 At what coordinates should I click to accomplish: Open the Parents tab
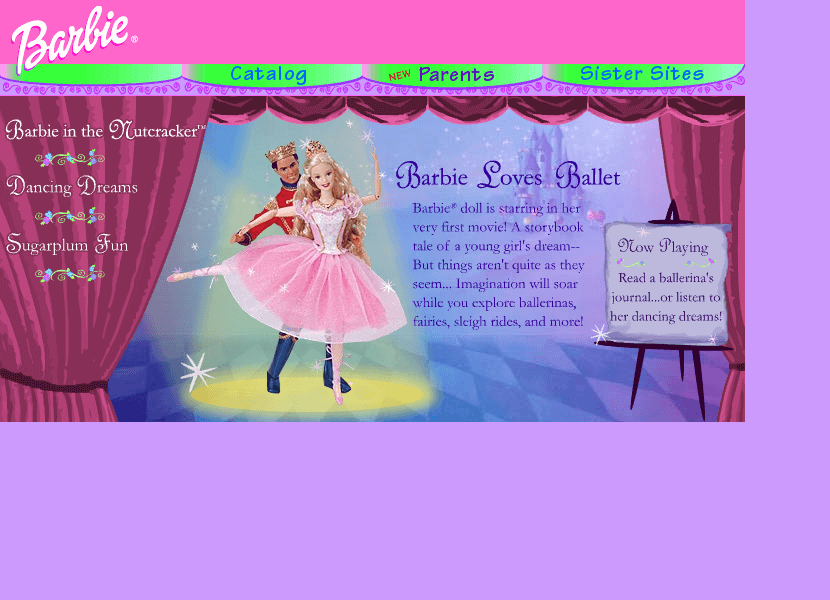[x=456, y=75]
